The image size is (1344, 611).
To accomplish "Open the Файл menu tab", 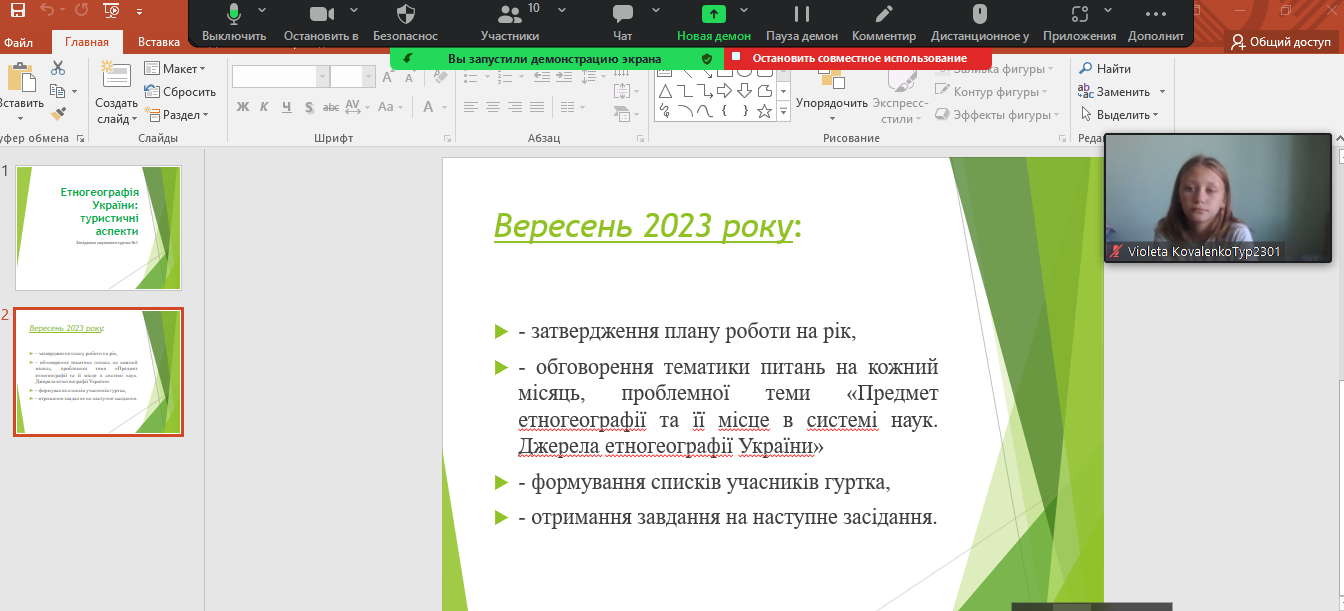I will coord(18,42).
